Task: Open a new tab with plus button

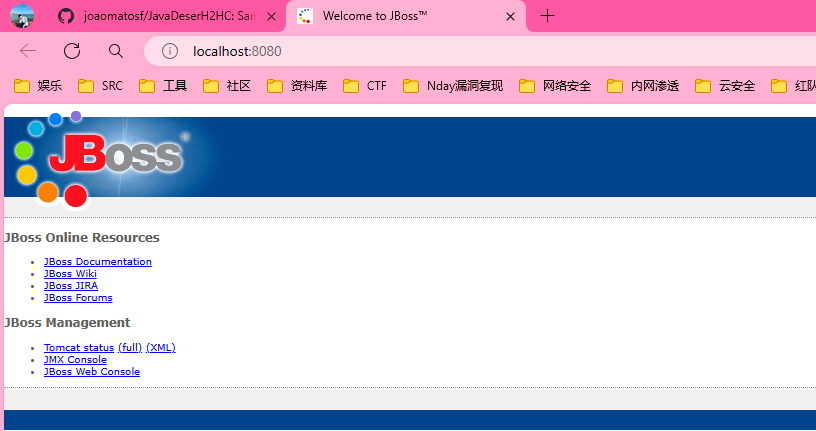Action: point(547,16)
